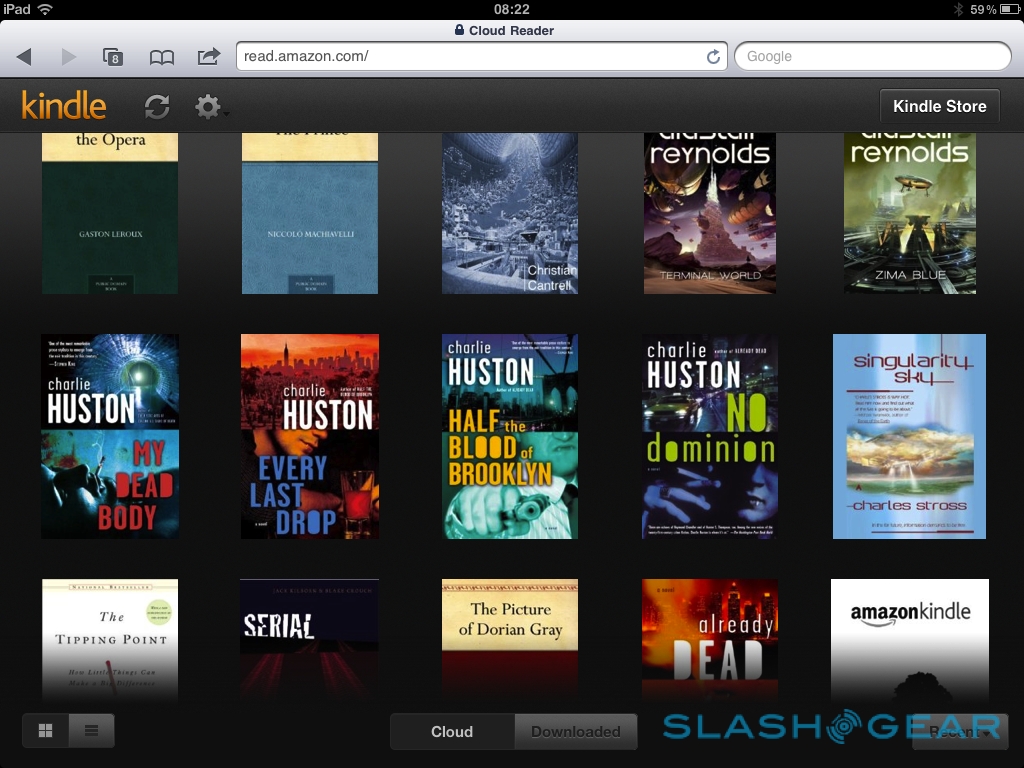Screen dimensions: 1024x768
Task: Tap the battery indicator icon
Action: (x=1010, y=9)
